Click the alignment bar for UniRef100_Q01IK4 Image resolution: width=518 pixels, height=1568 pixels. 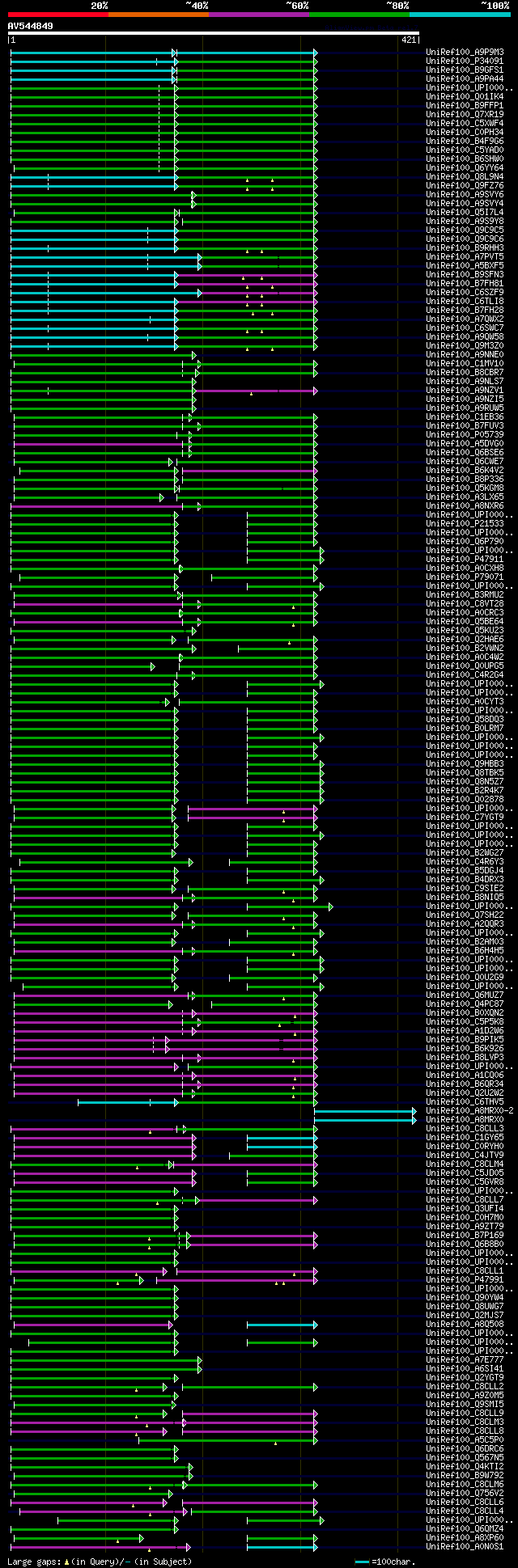163,97
